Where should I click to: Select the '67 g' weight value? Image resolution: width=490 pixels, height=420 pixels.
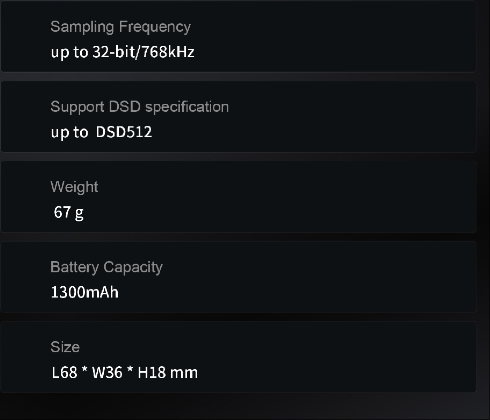tap(69, 212)
